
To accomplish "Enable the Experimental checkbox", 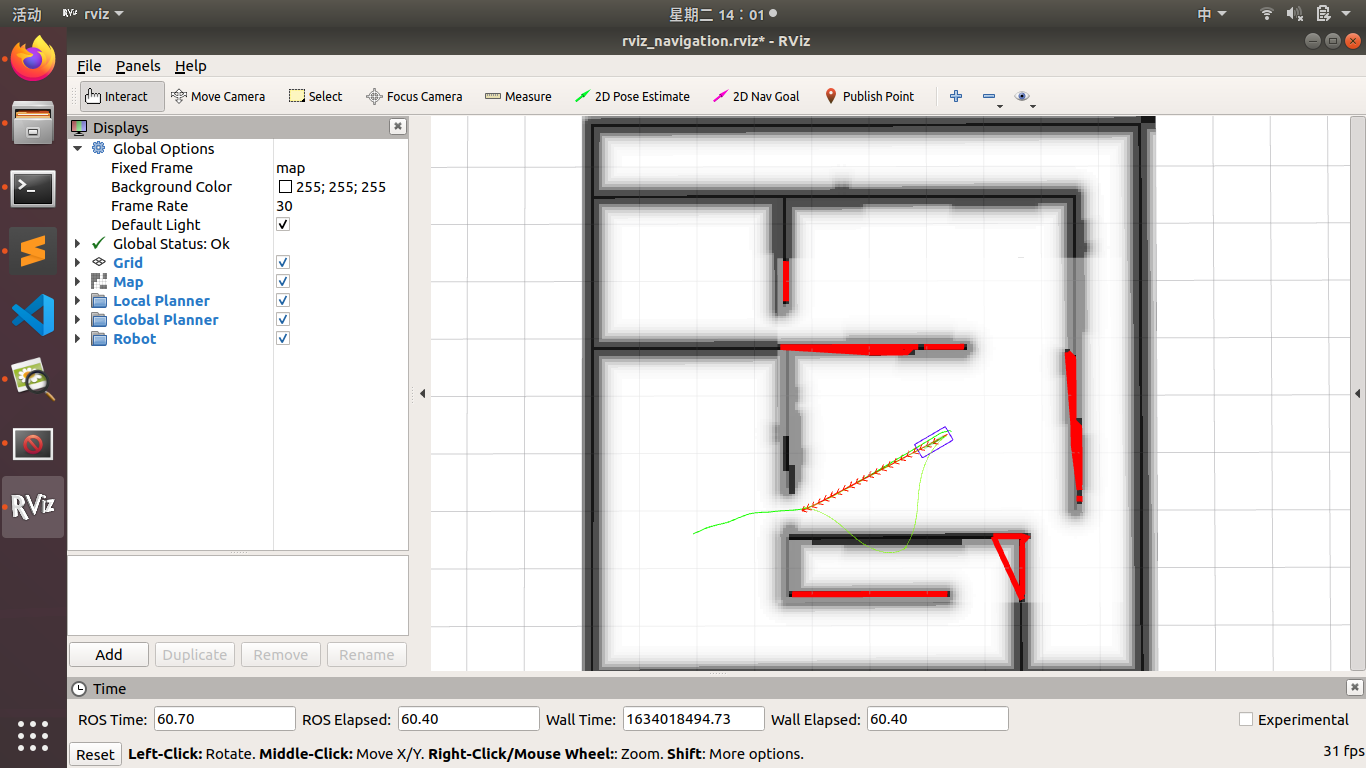I will [1246, 719].
